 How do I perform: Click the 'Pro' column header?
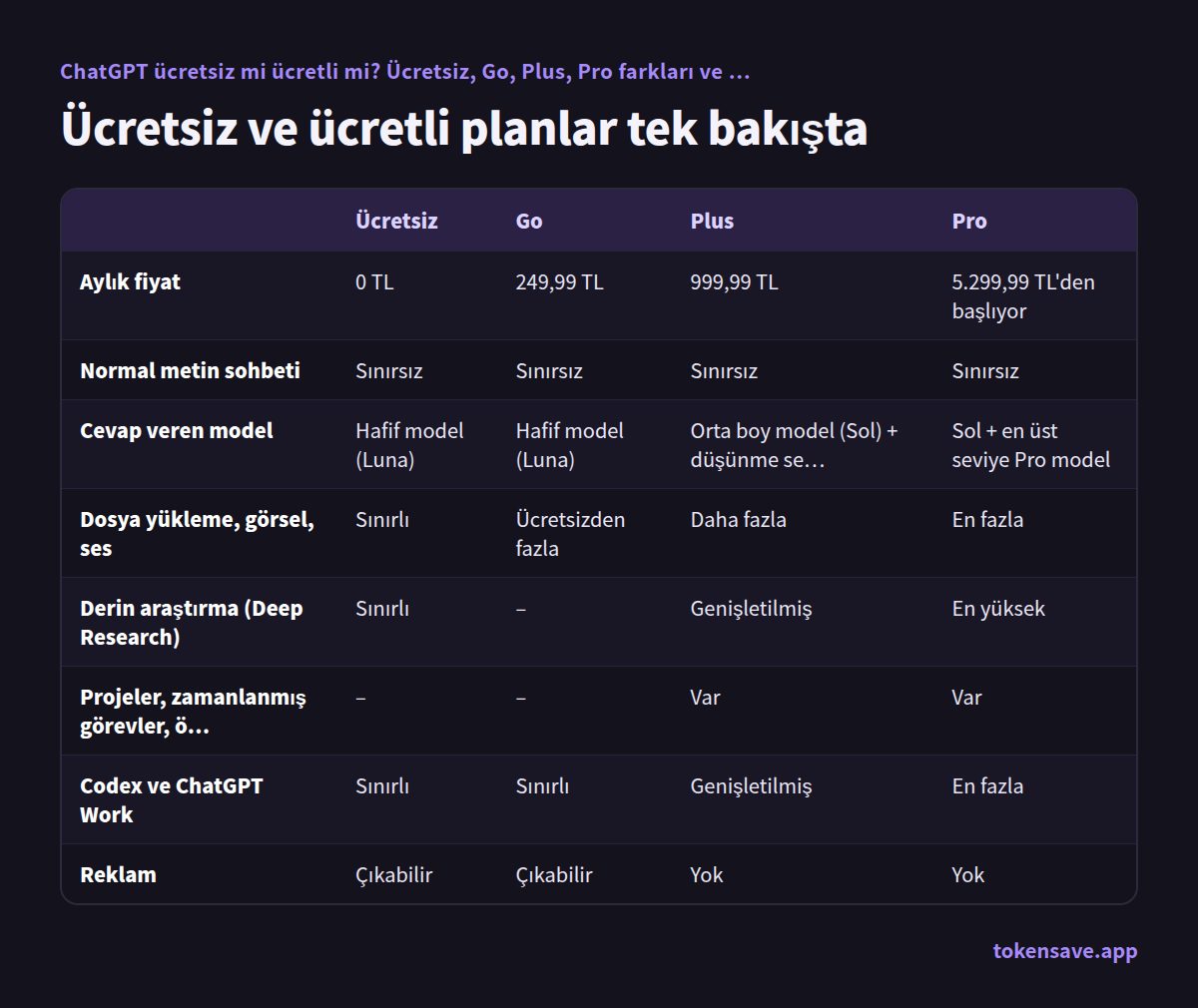[x=969, y=221]
